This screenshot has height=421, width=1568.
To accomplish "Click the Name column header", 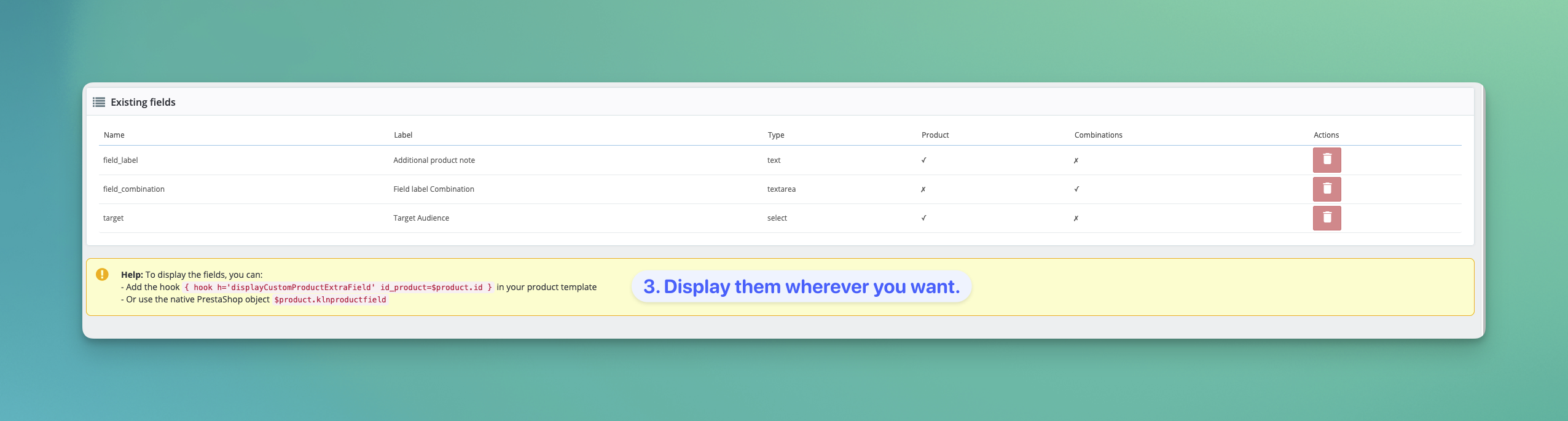I will tap(114, 135).
